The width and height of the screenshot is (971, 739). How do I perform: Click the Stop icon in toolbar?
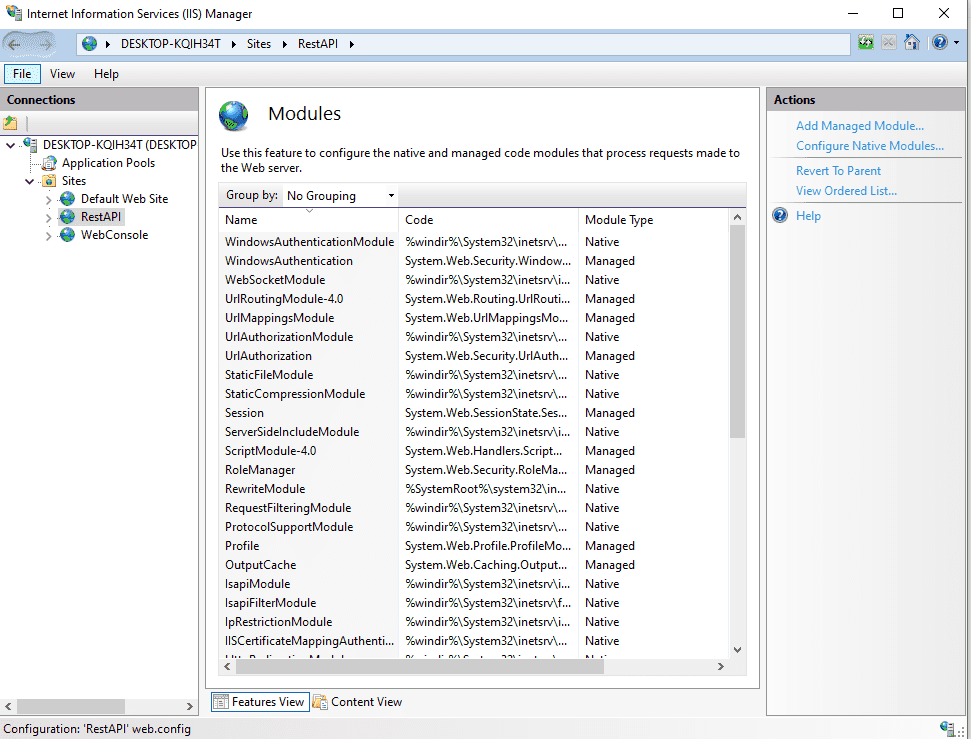889,42
